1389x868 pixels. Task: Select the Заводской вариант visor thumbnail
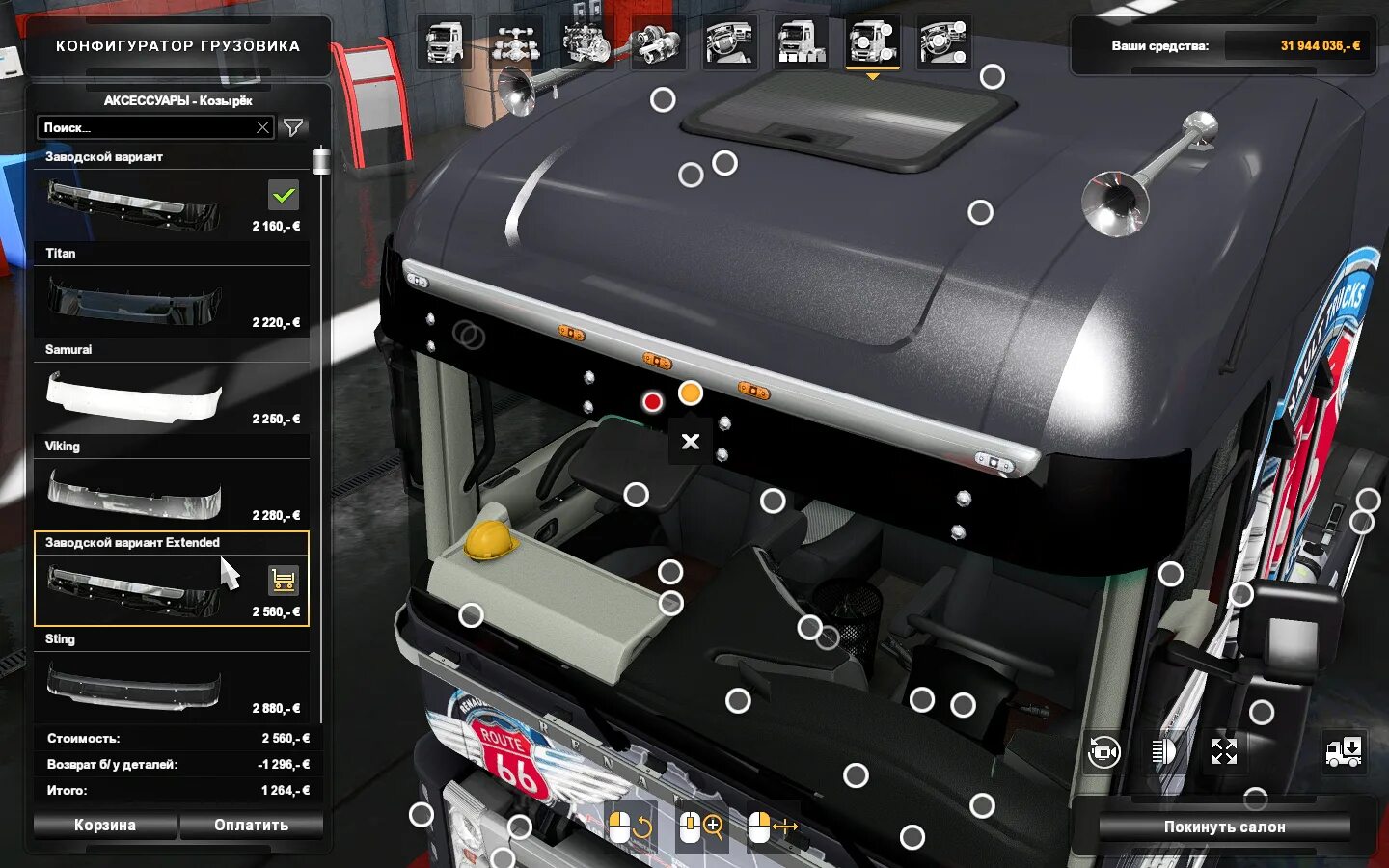[135, 206]
